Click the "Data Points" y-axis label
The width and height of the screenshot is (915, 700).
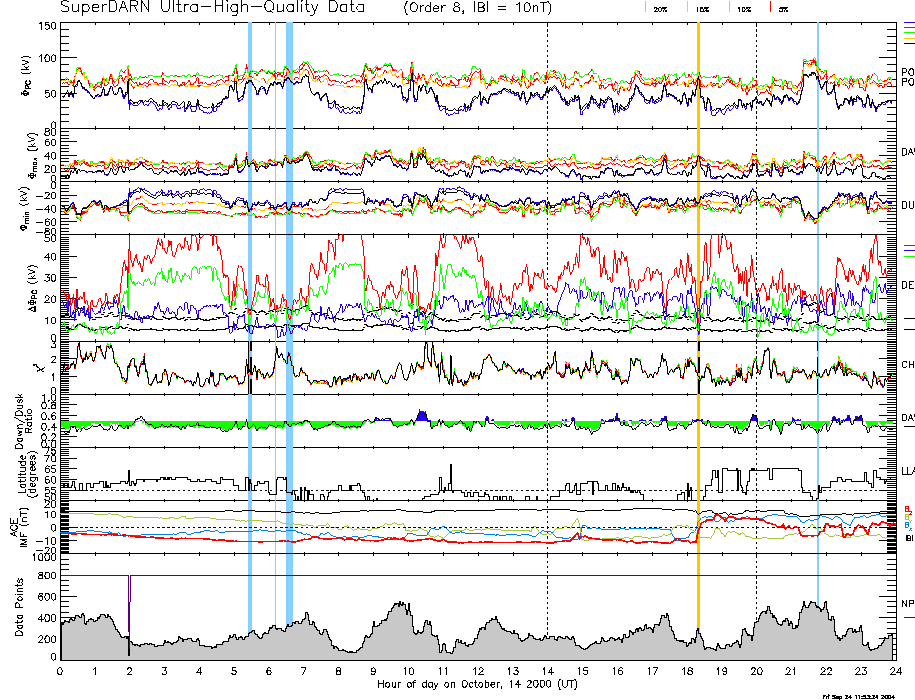19,607
